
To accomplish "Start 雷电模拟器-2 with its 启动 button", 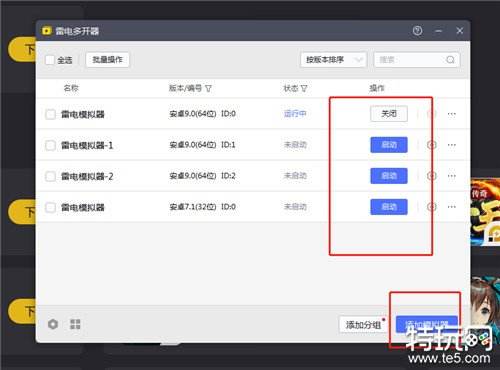I will coord(389,176).
